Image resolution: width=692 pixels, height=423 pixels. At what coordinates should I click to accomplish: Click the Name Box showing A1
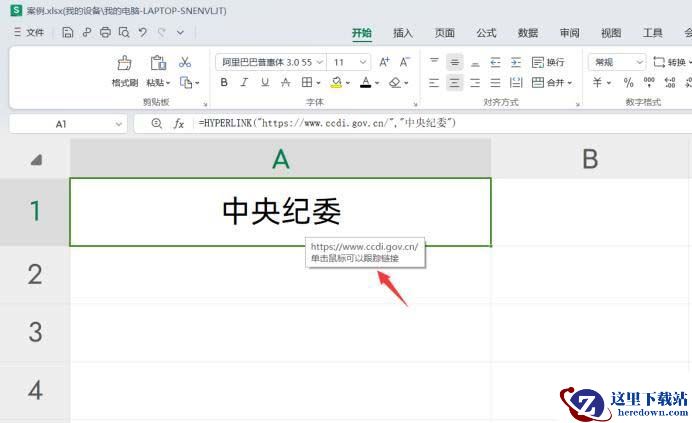point(62,123)
